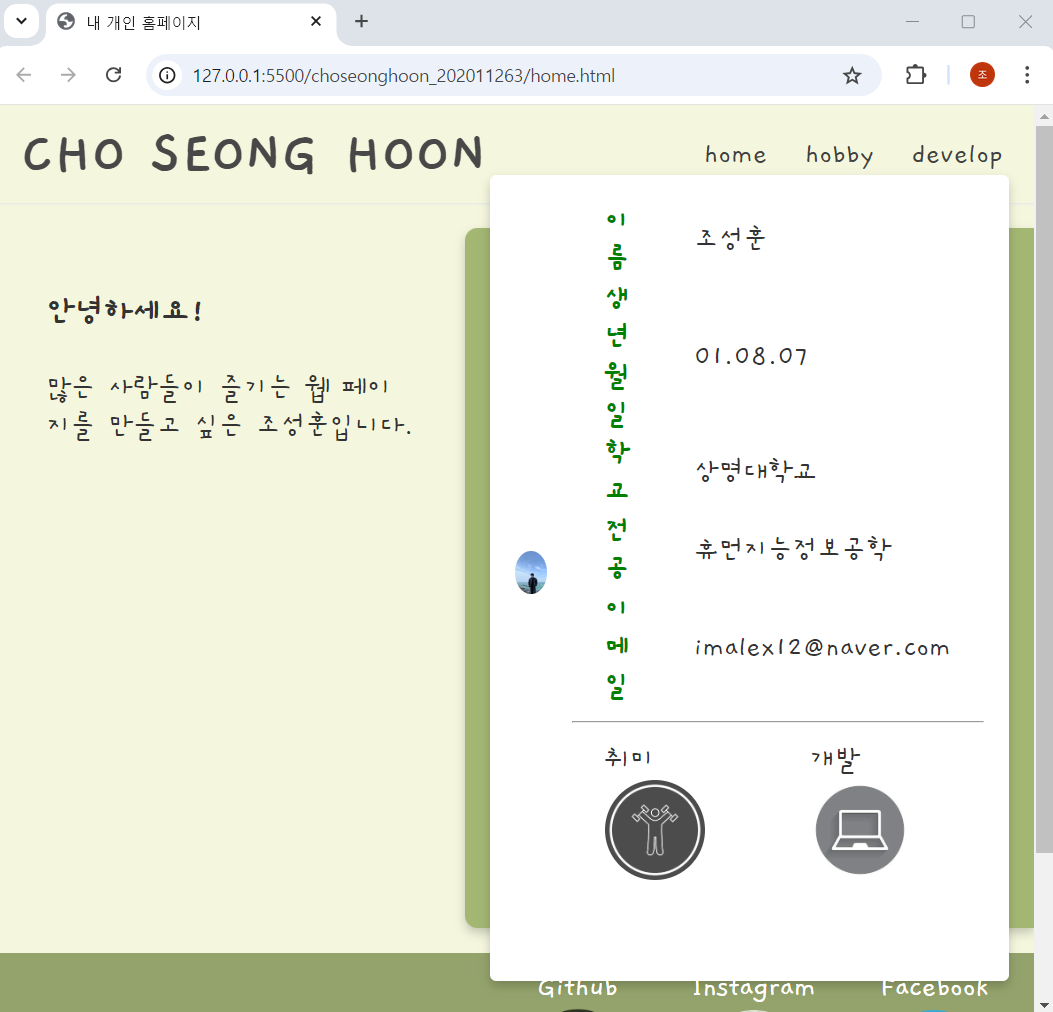The height and width of the screenshot is (1012, 1053).
Task: Expand the tab search dropdown arrow
Action: click(21, 22)
